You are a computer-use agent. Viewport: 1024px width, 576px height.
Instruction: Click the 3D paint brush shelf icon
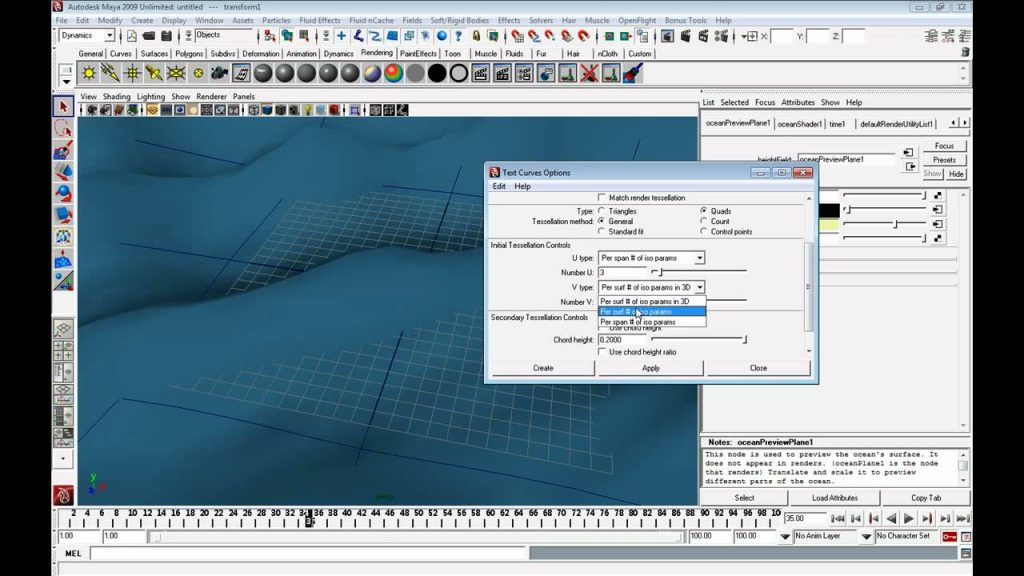[x=633, y=73]
